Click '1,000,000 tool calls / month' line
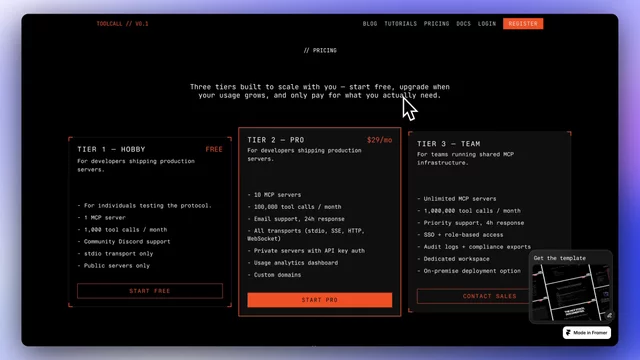This screenshot has width=640, height=360. (x=469, y=211)
